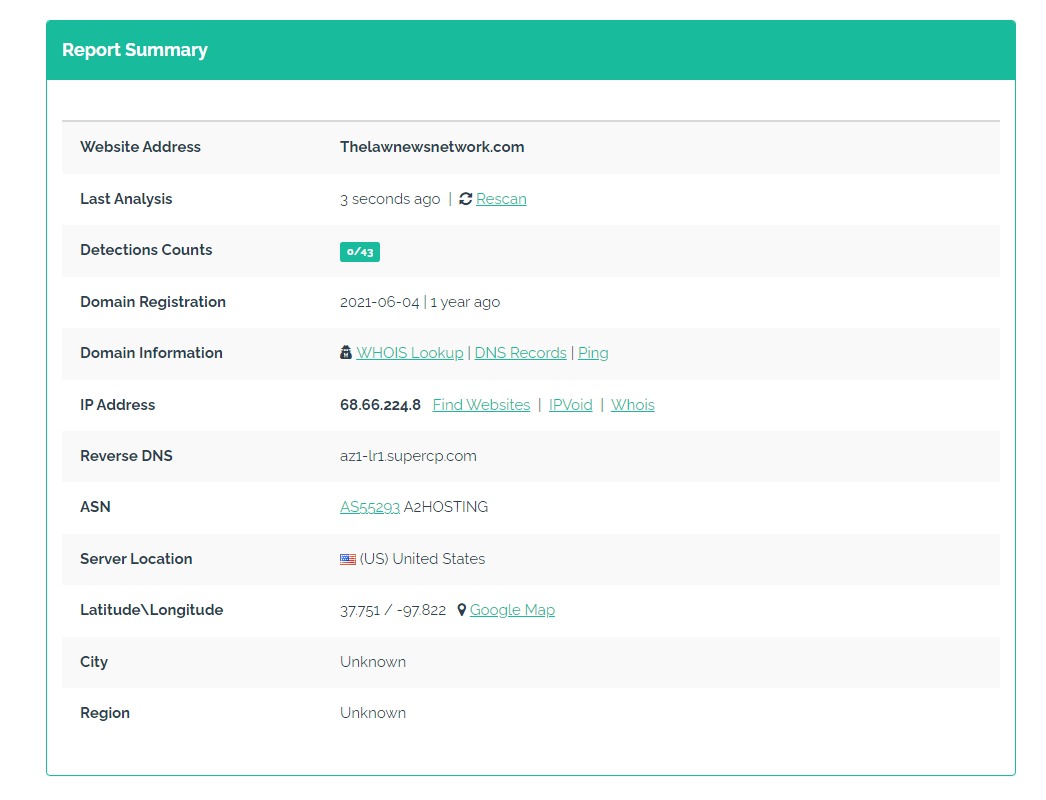Screen dimensions: 1046x800
Task: Click the Unknown value in Region row
Action: (373, 713)
